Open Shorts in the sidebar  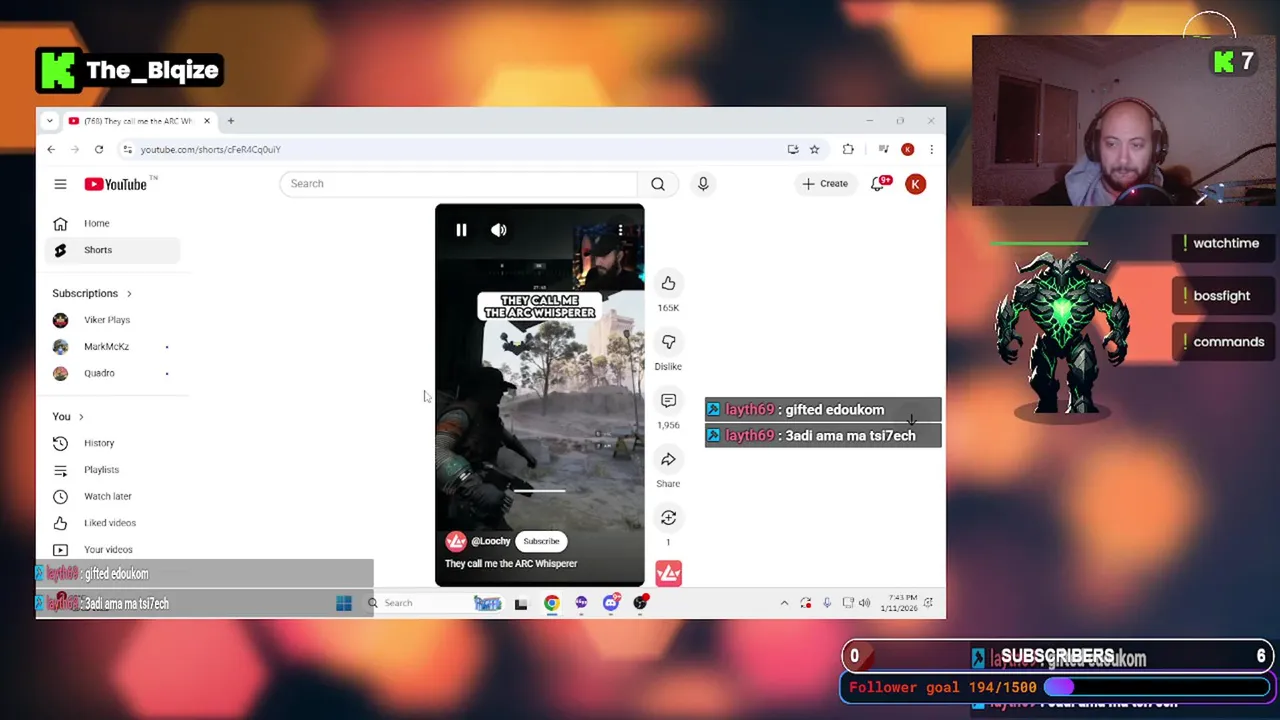(x=112, y=250)
